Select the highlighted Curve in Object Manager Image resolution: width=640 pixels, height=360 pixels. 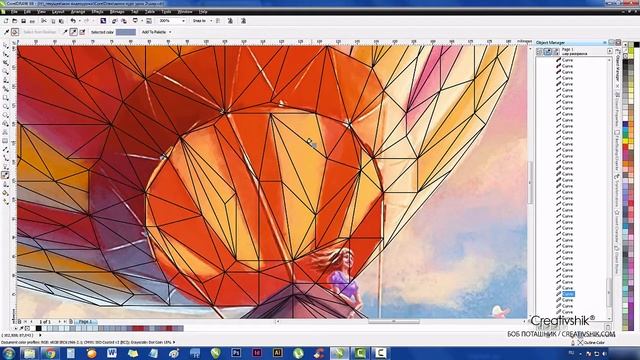[568, 294]
